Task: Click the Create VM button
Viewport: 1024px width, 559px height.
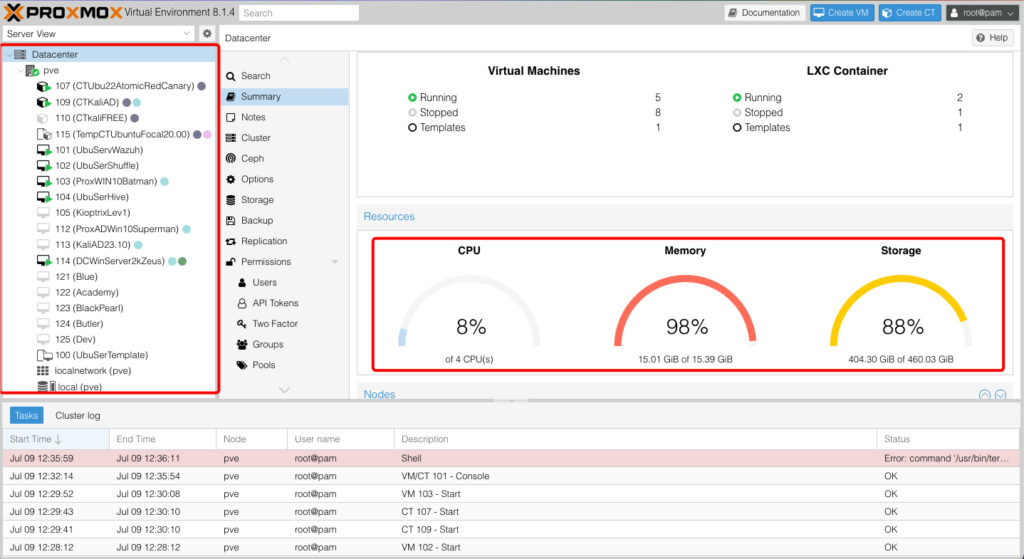Action: point(841,13)
